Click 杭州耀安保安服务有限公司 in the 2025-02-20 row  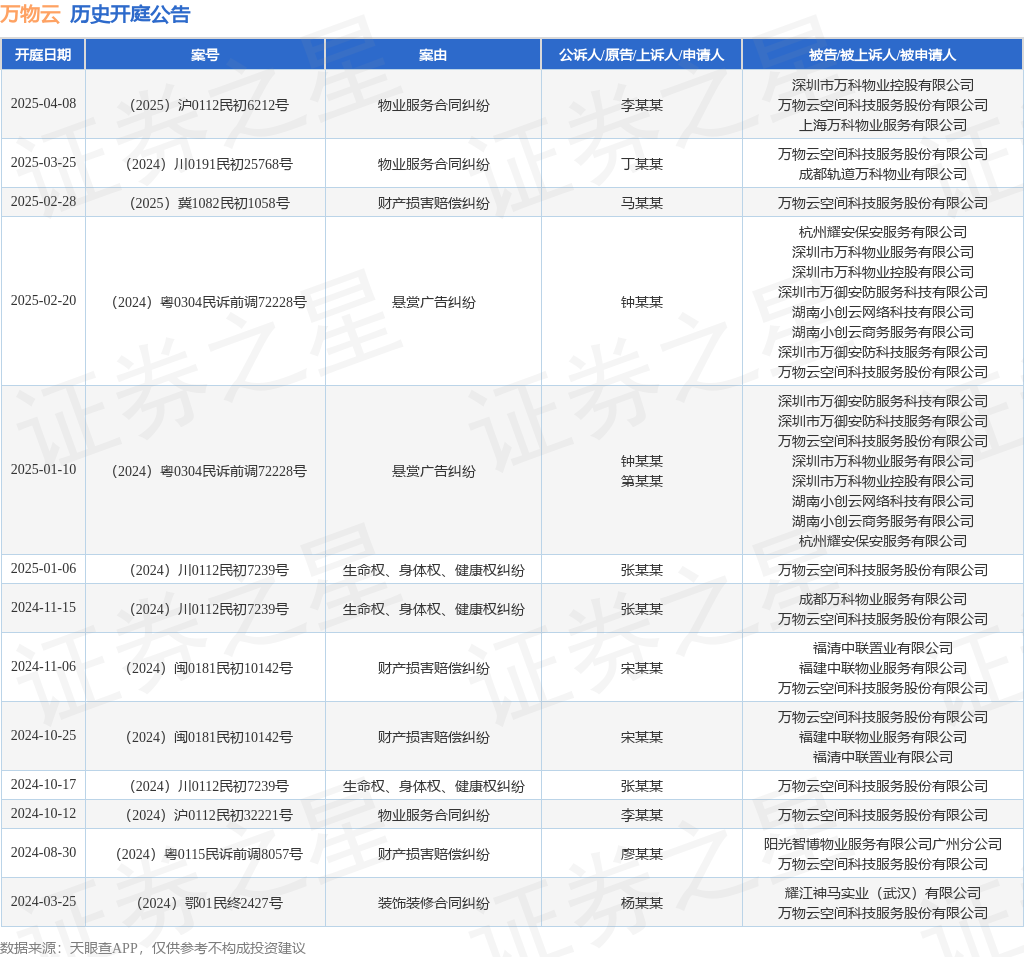(882, 232)
